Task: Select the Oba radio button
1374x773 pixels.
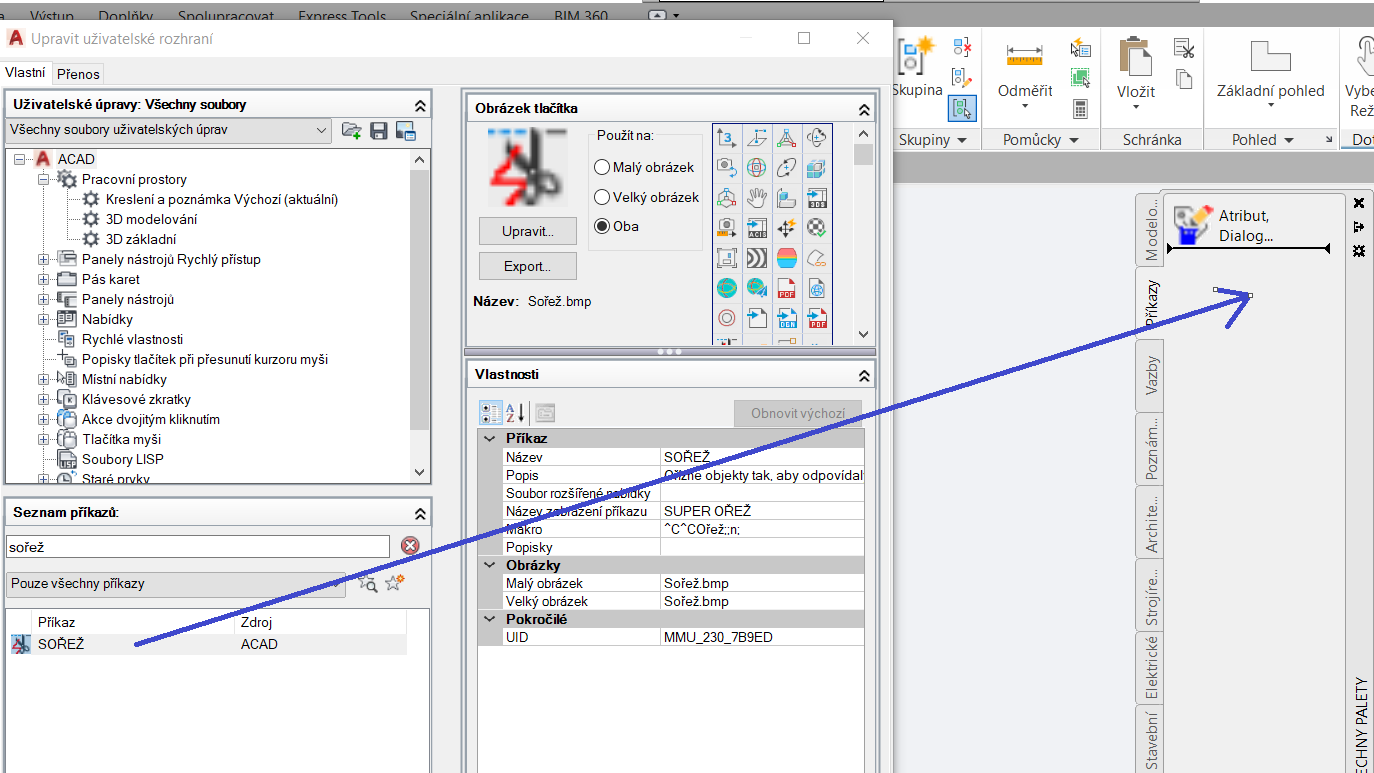Action: pos(602,226)
